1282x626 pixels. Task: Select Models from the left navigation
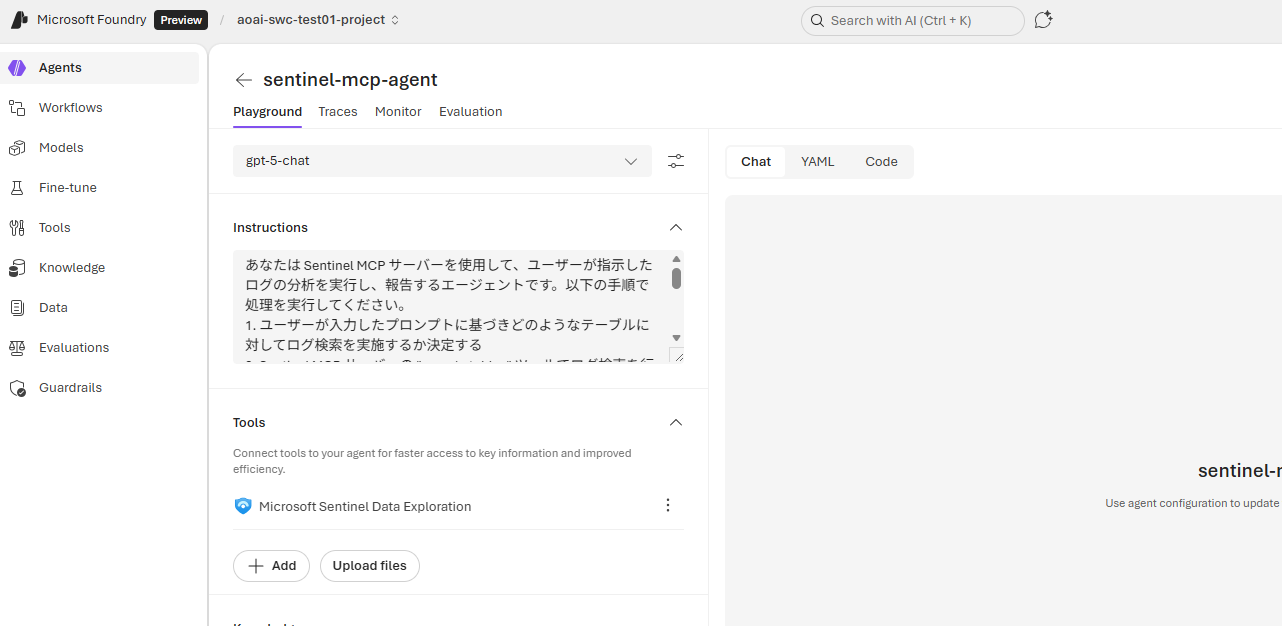[x=61, y=147]
